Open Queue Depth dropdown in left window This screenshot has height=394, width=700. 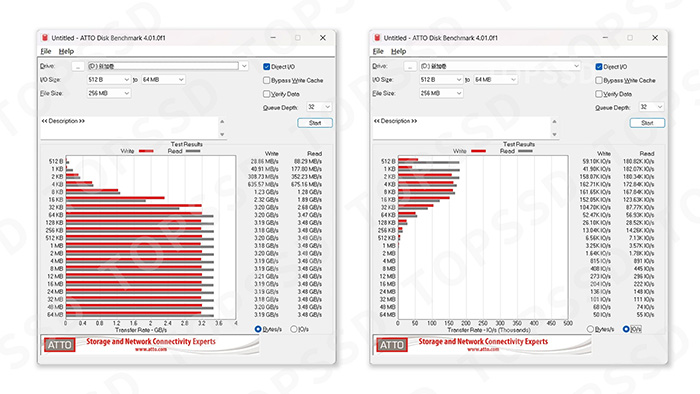click(x=319, y=107)
